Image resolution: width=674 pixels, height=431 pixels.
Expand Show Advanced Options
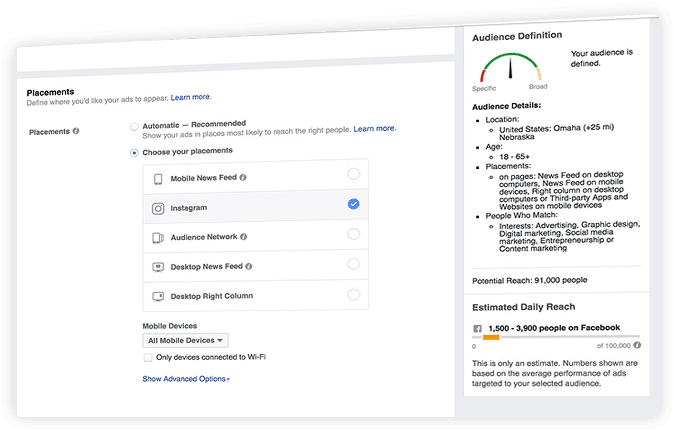pyautogui.click(x=186, y=379)
